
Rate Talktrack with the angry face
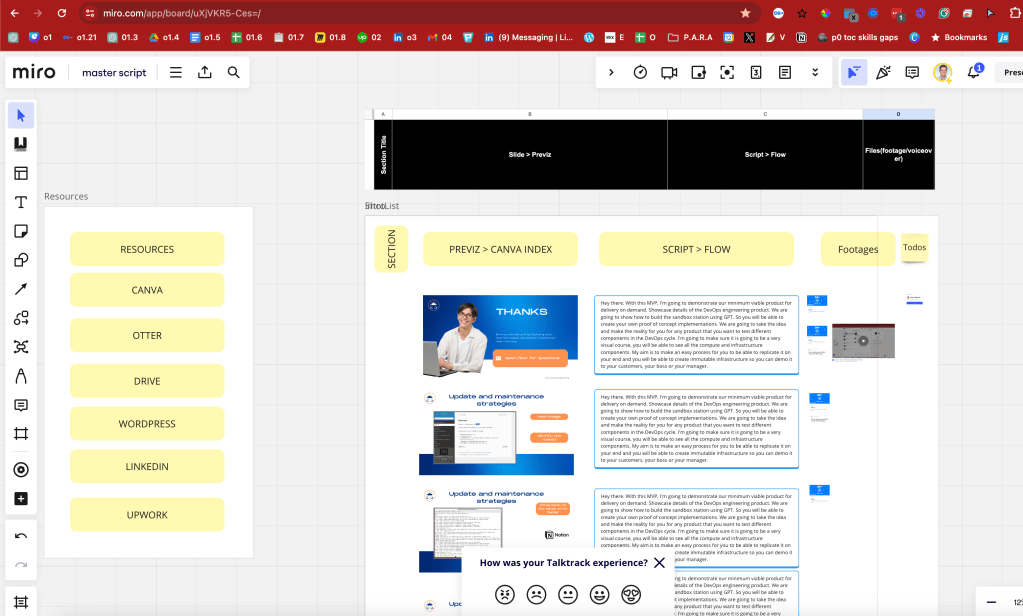coord(505,594)
